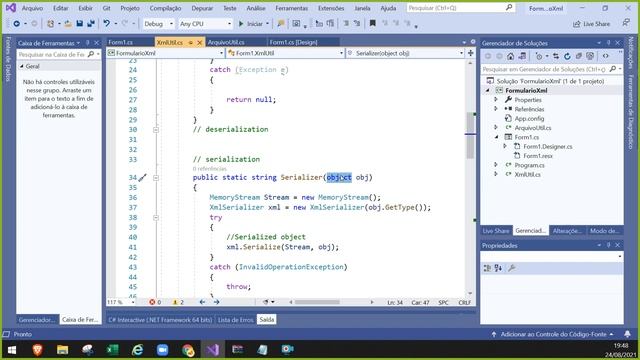
Task: Click the Alphabetical sort icon in Propriedades
Action: 498,268
